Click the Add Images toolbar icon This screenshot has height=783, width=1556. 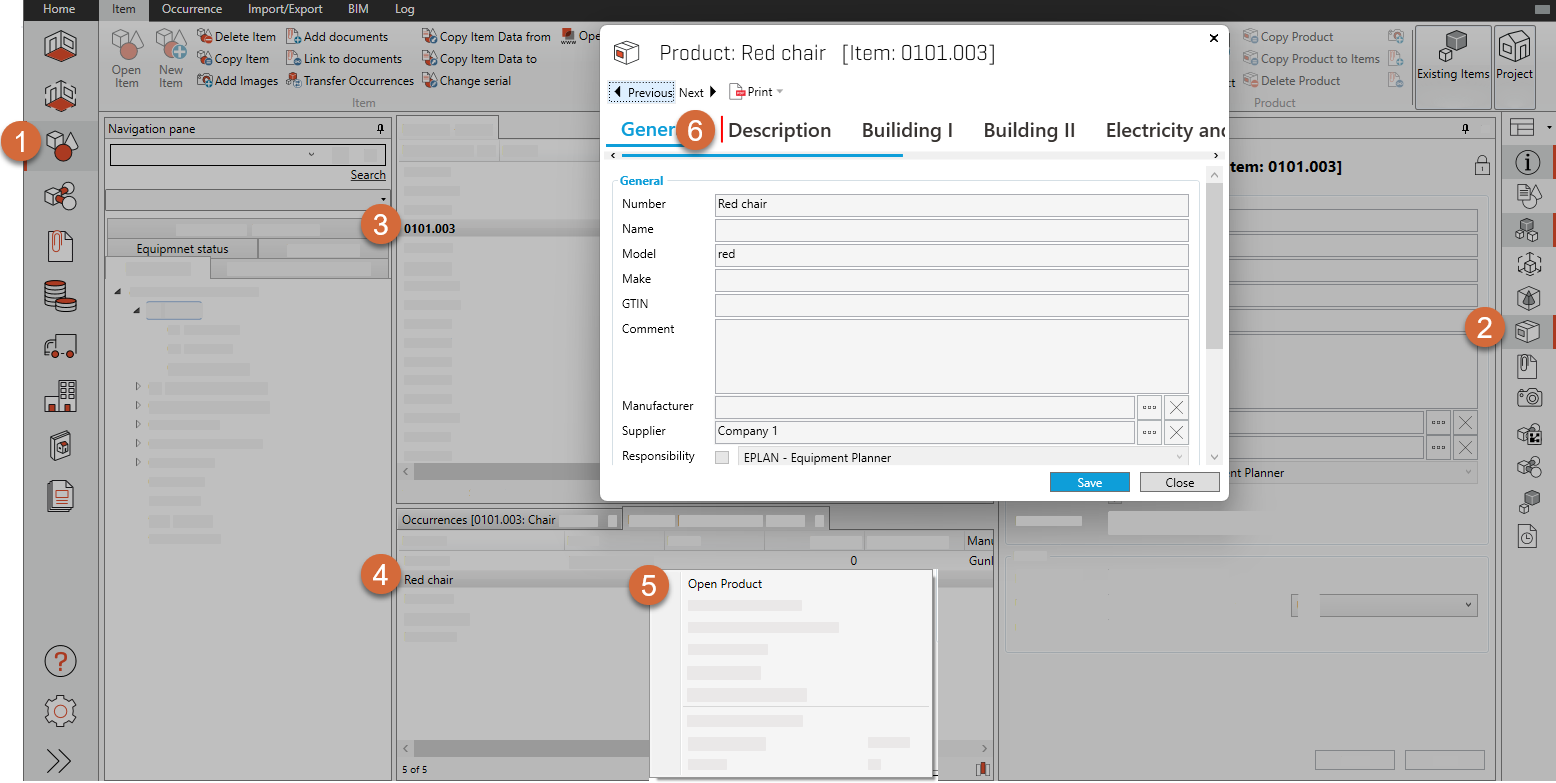[205, 81]
